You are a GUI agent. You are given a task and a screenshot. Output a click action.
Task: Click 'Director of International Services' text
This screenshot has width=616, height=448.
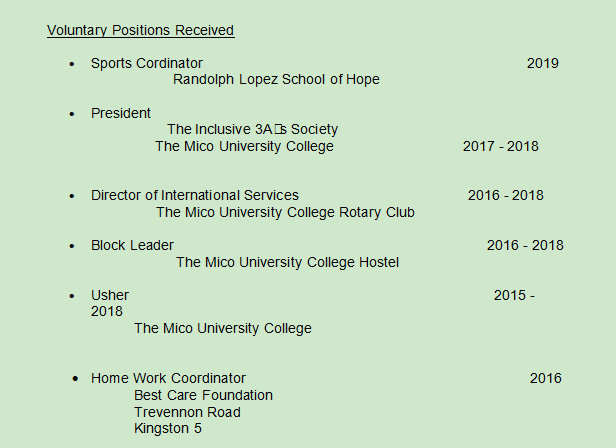pyautogui.click(x=195, y=195)
